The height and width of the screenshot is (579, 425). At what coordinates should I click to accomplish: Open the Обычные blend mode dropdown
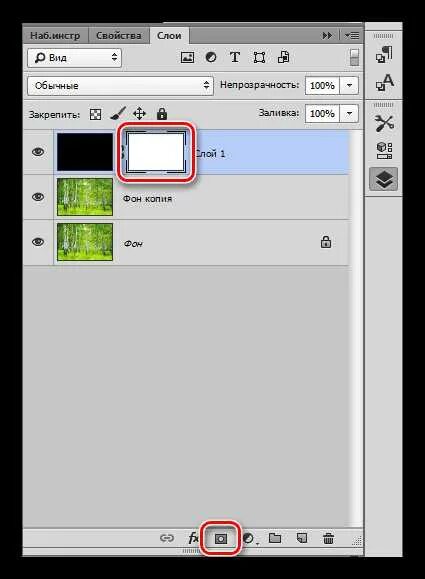120,86
